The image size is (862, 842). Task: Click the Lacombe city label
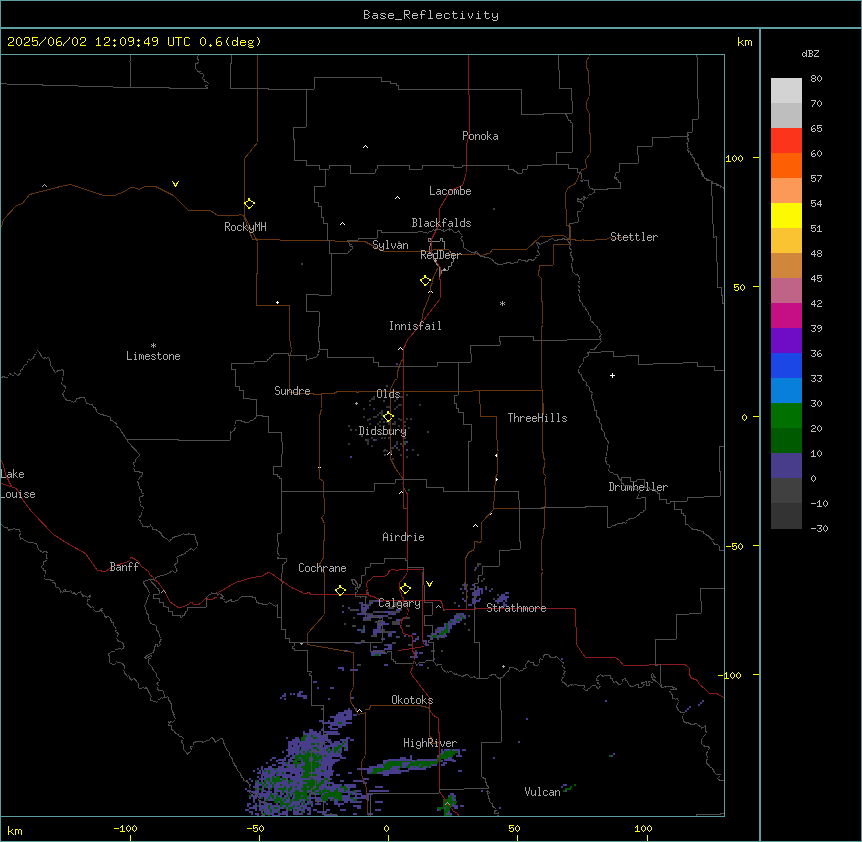[x=450, y=191]
